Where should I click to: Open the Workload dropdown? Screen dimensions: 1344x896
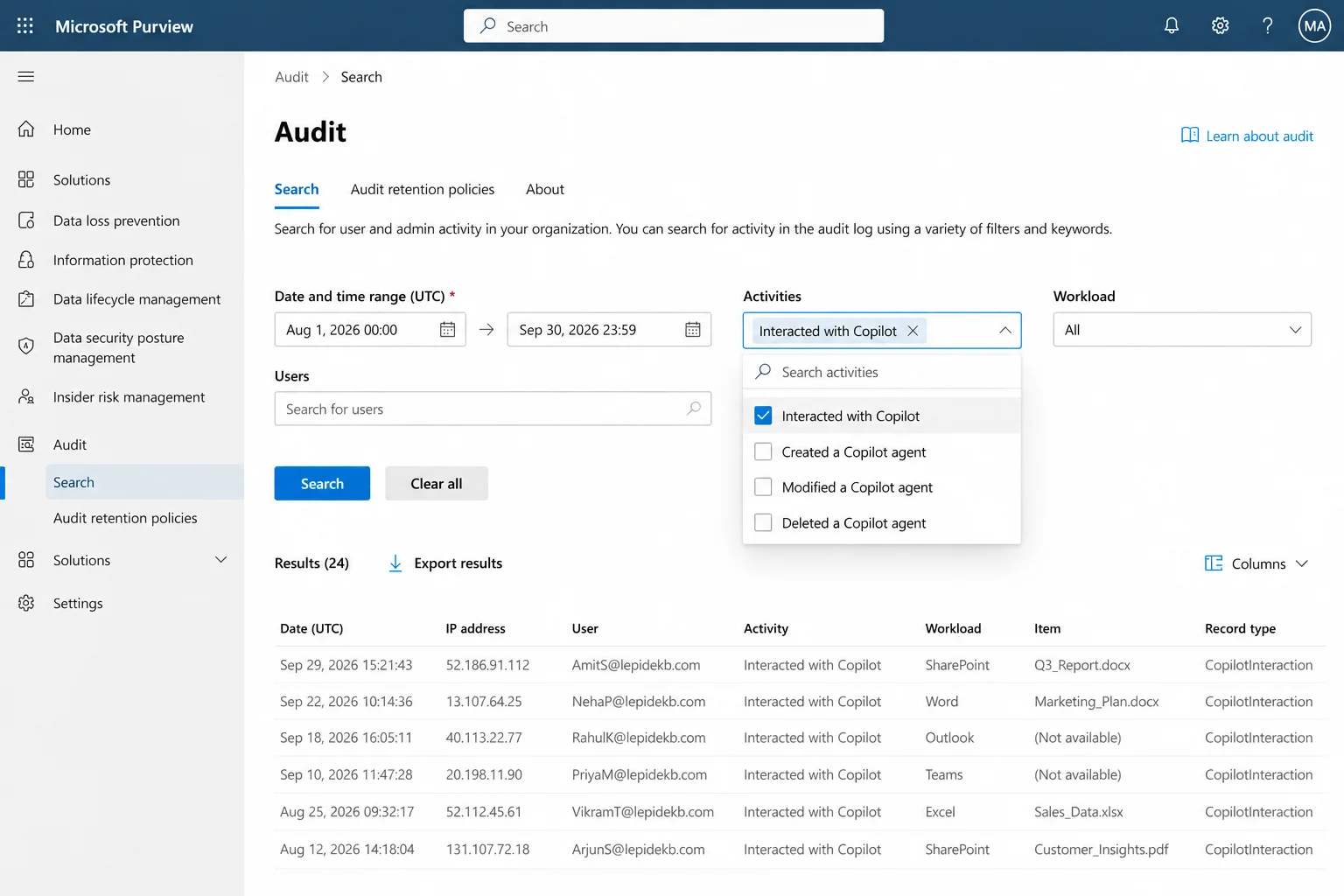click(1182, 330)
